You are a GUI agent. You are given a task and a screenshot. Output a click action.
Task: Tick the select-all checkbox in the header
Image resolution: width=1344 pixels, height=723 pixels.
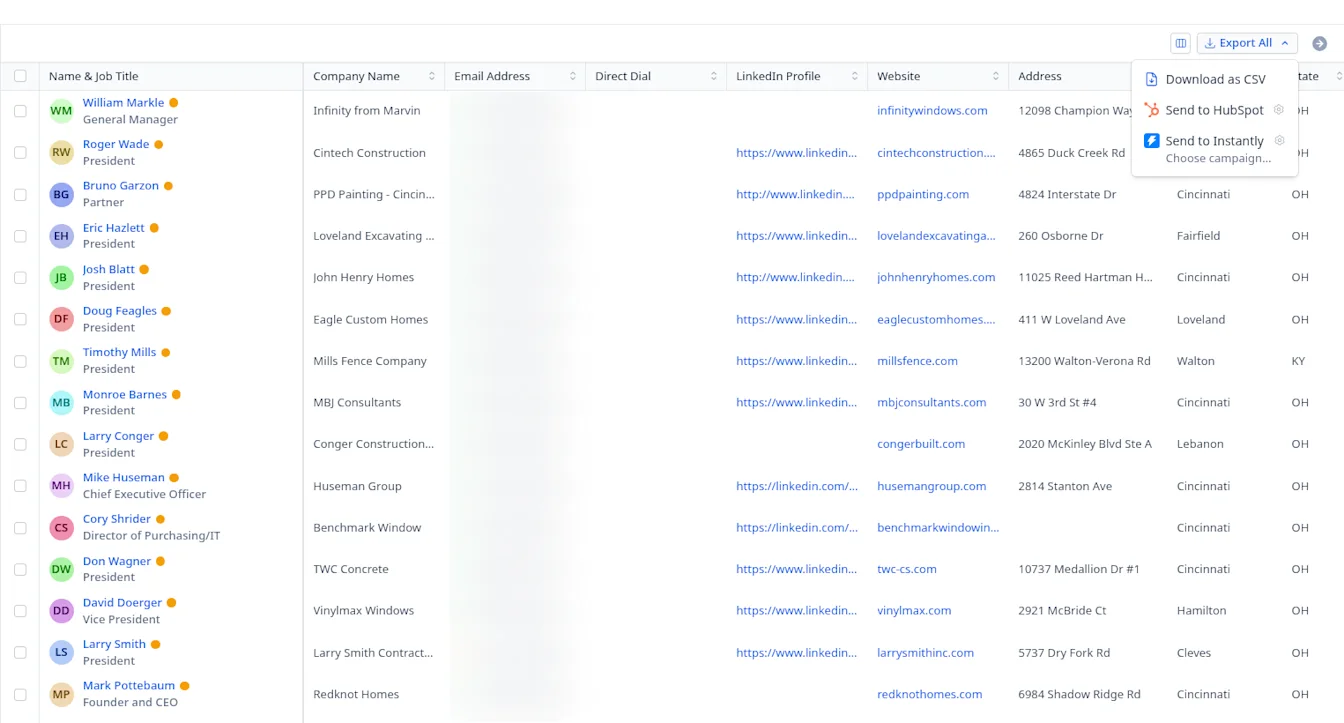pos(20,76)
